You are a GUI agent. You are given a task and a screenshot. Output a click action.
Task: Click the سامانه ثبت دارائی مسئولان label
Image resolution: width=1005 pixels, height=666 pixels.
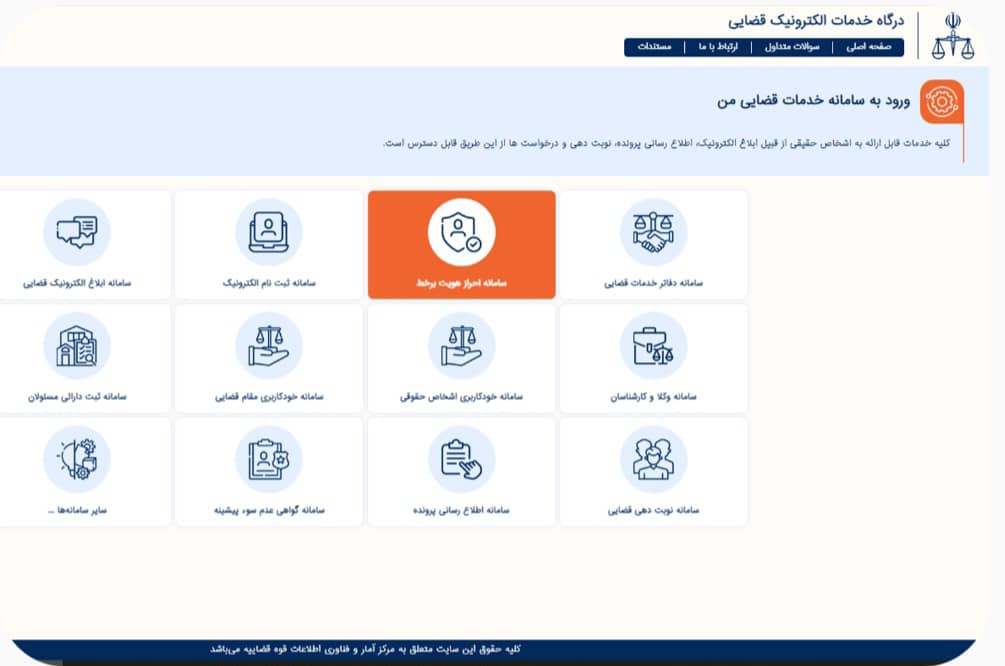tap(77, 397)
